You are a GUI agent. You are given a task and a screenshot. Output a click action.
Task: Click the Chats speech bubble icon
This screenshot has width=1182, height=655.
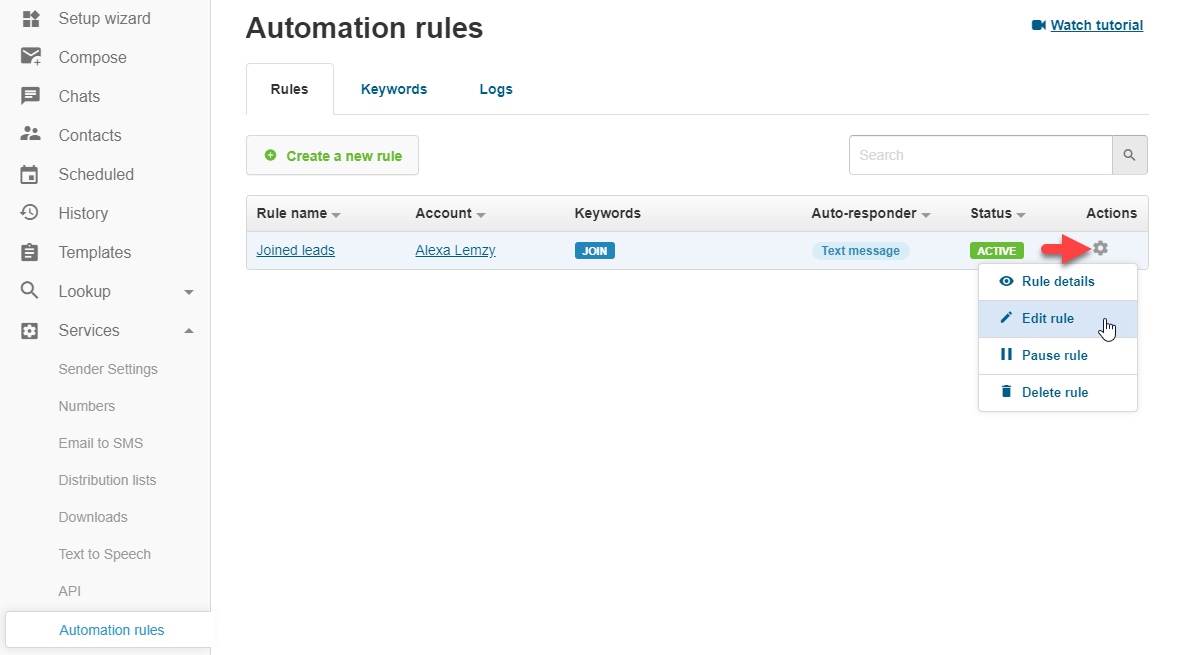(x=30, y=96)
